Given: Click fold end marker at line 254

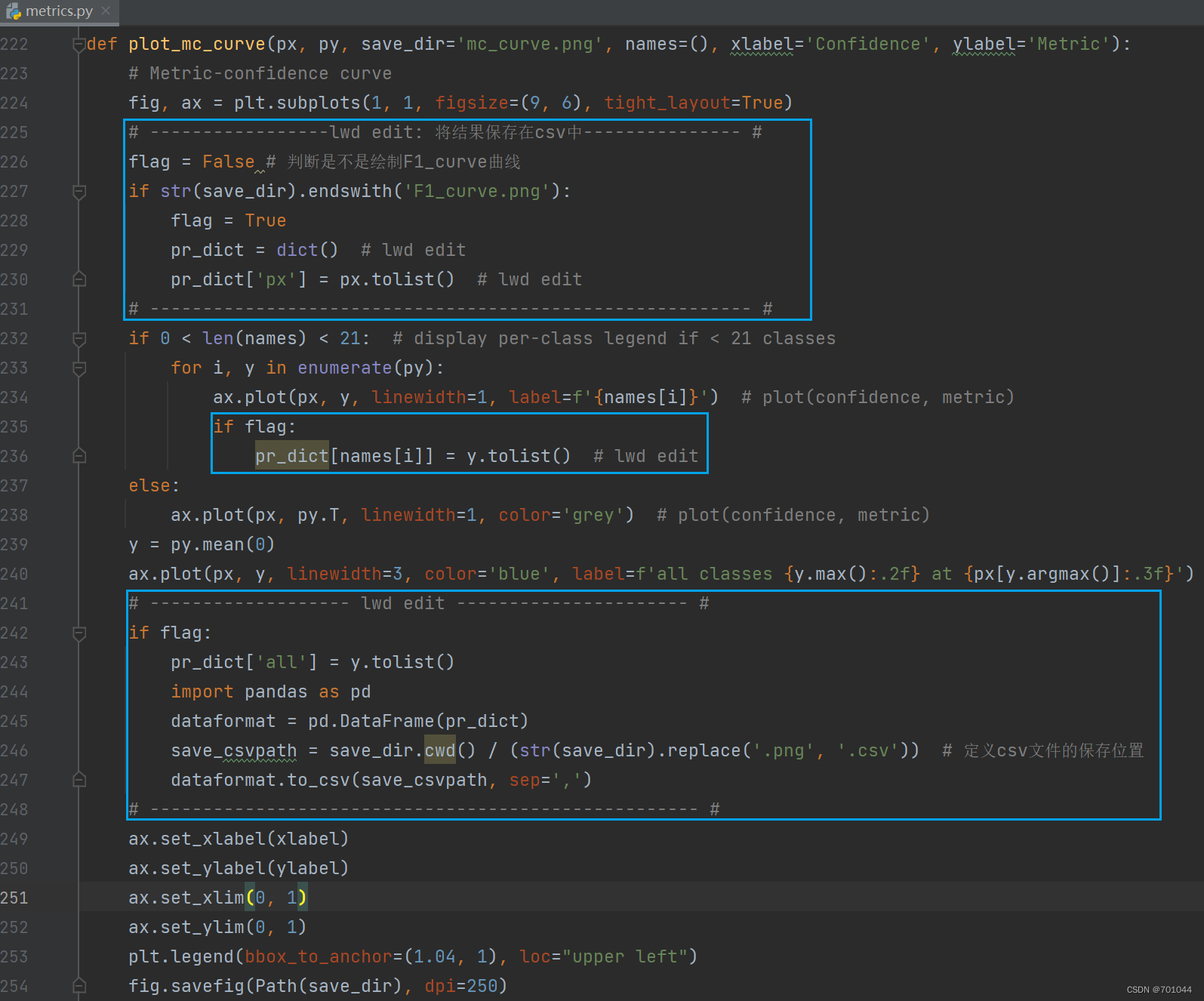Looking at the screenshot, I should click(79, 987).
